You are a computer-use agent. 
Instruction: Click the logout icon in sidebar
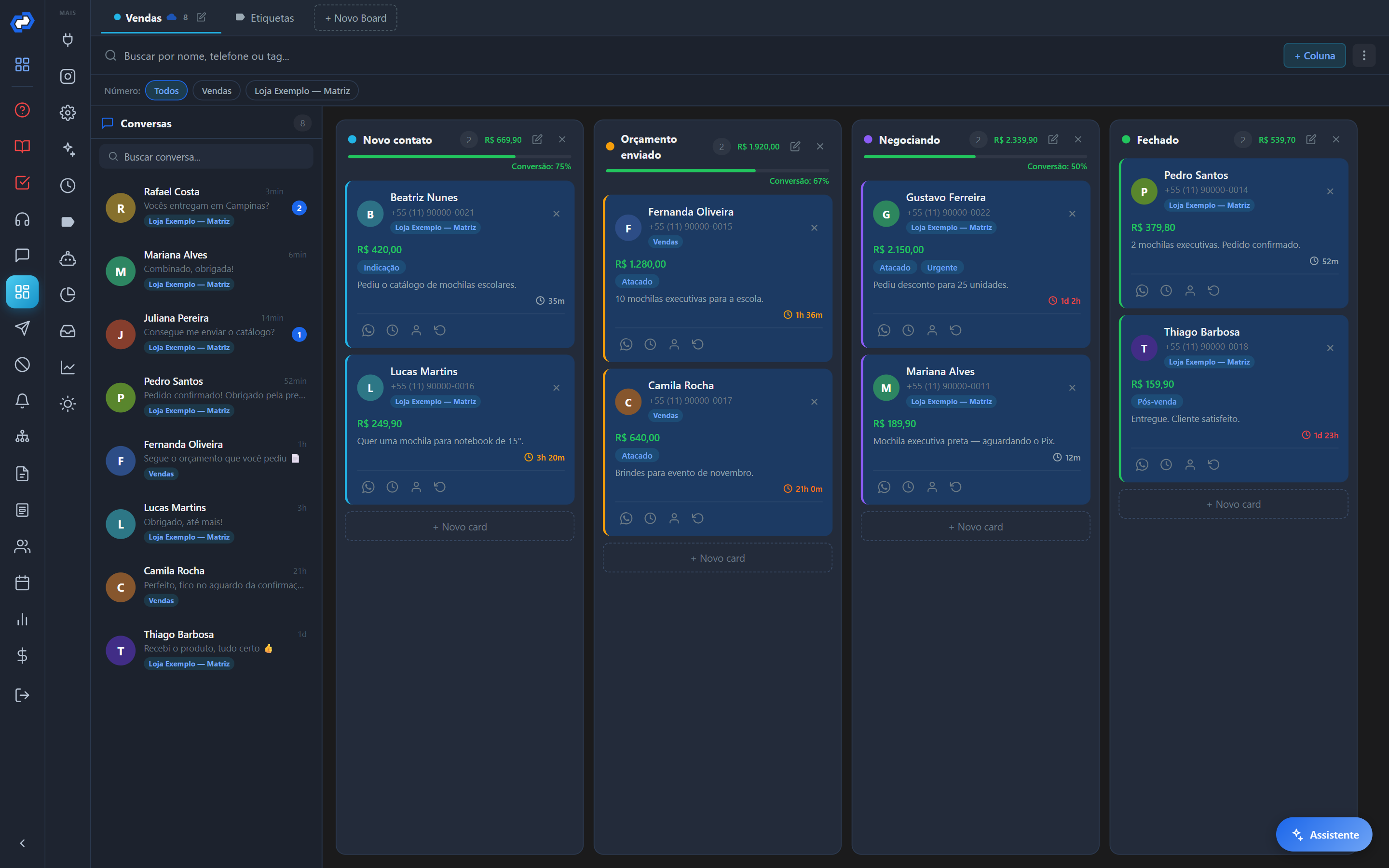22,695
